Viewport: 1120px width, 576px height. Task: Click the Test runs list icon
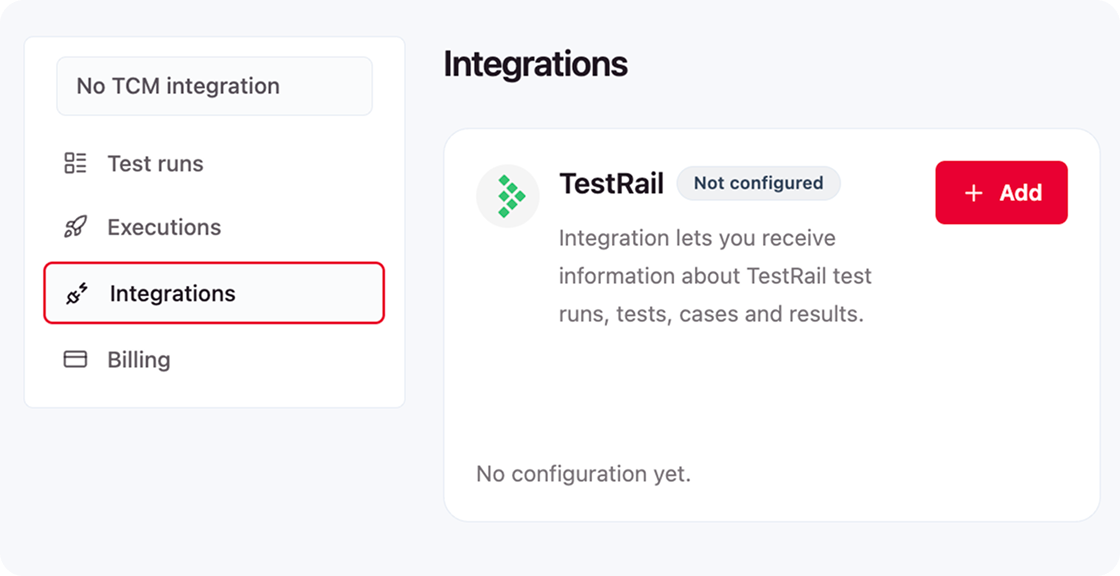[x=75, y=163]
